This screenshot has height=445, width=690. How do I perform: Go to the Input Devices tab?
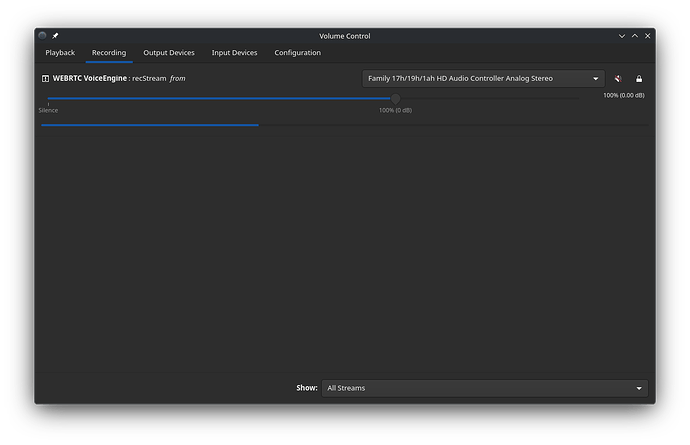pos(234,53)
